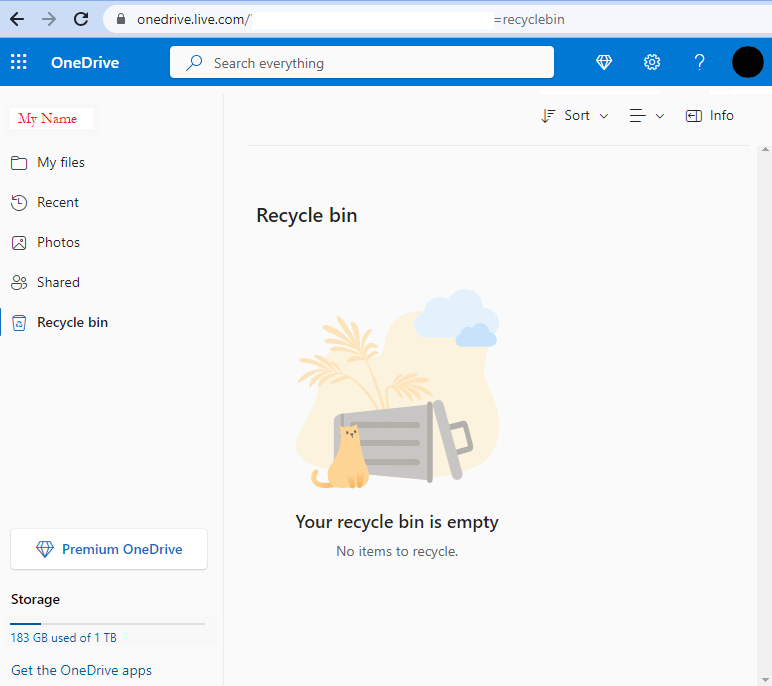
Task: Expand the view layout chevron
Action: [660, 116]
